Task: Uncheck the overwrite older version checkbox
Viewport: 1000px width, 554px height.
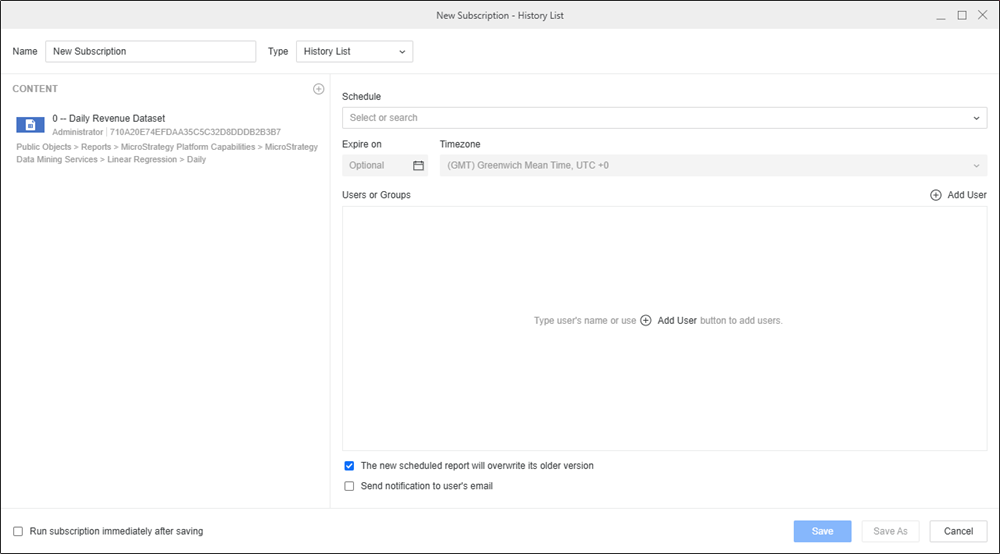Action: coord(349,466)
